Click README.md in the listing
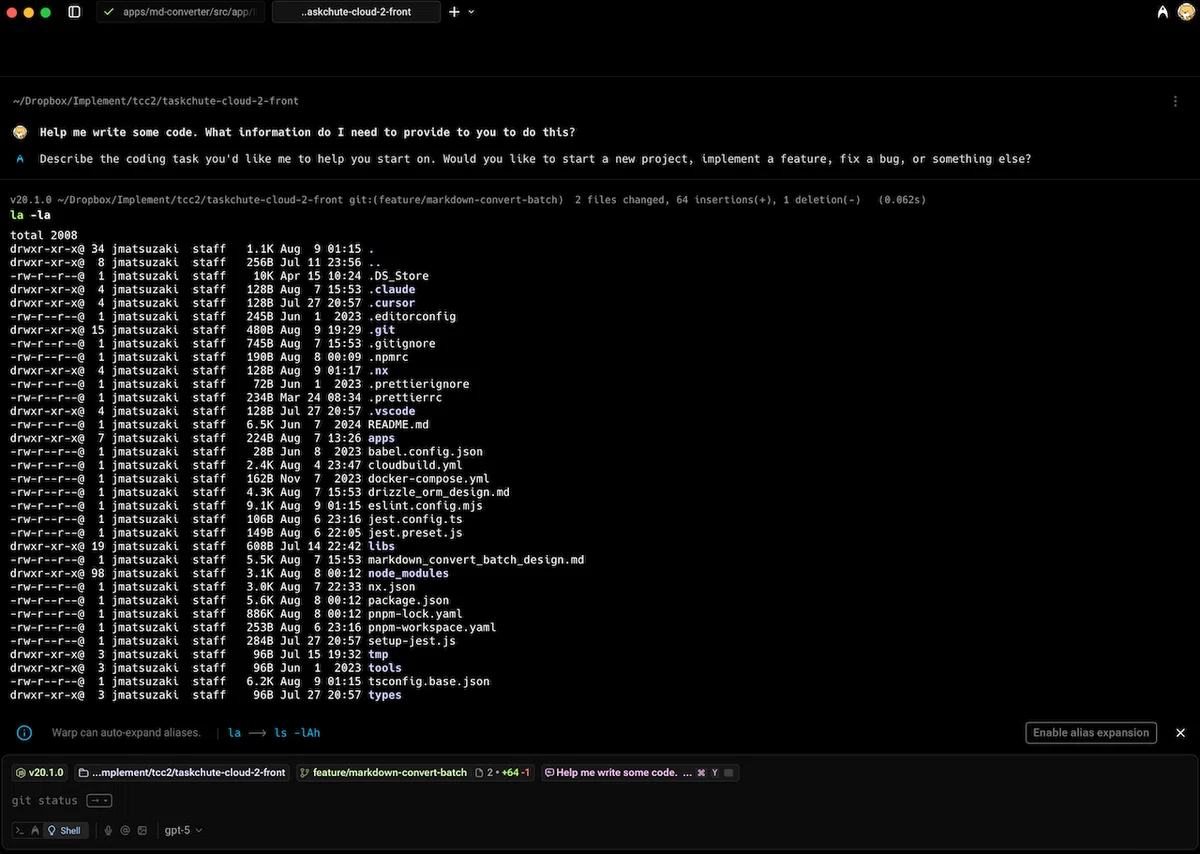Image resolution: width=1200 pixels, height=854 pixels. click(x=398, y=425)
